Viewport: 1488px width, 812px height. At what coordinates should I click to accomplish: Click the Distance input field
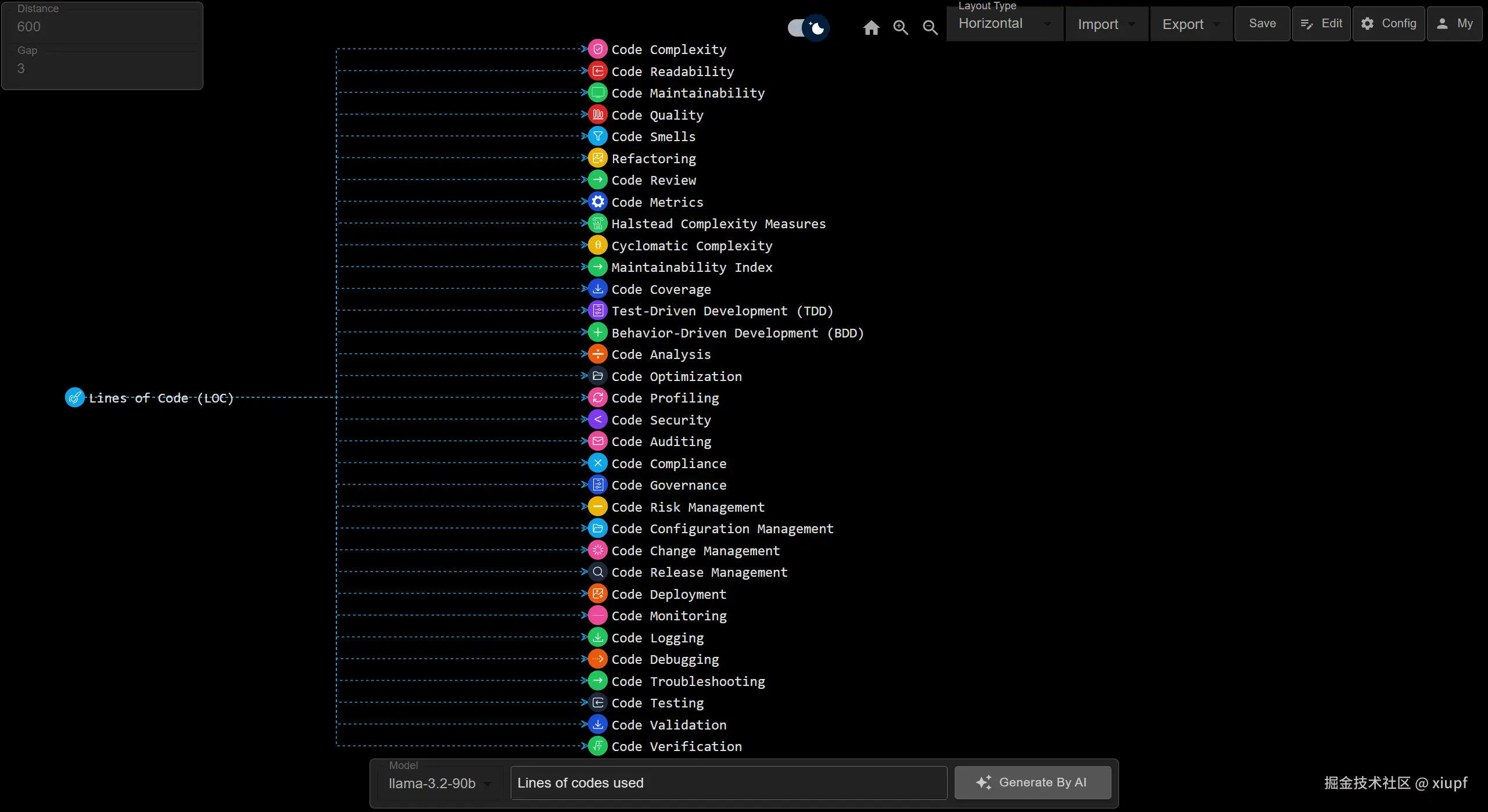(x=102, y=27)
